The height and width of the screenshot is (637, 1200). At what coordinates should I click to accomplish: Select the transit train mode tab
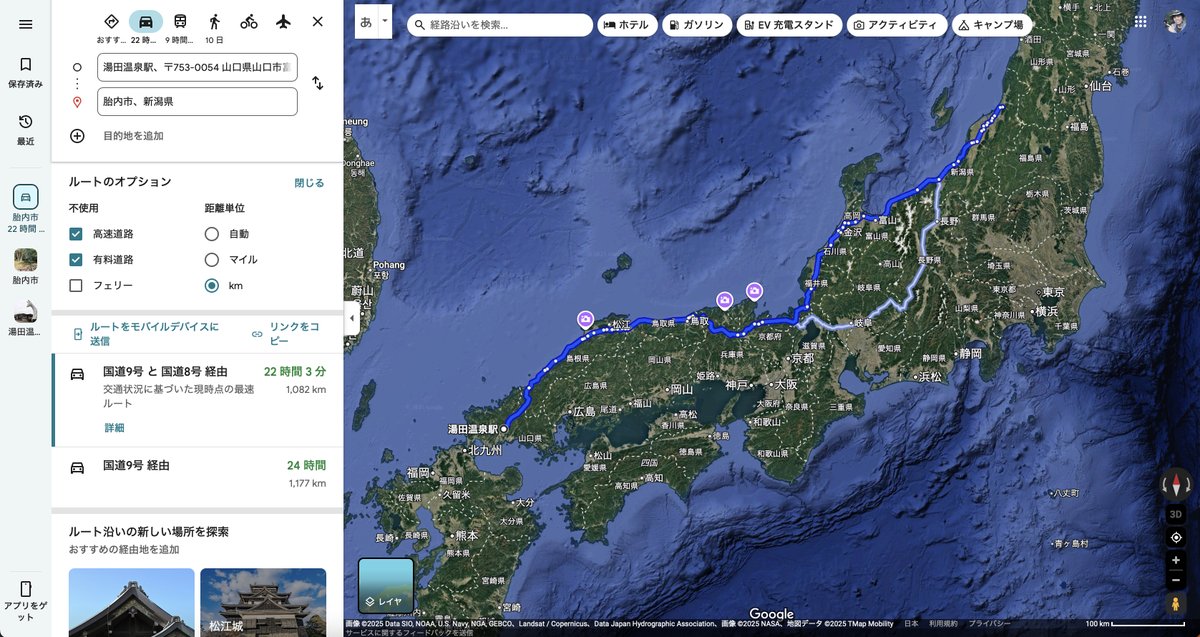click(x=180, y=21)
